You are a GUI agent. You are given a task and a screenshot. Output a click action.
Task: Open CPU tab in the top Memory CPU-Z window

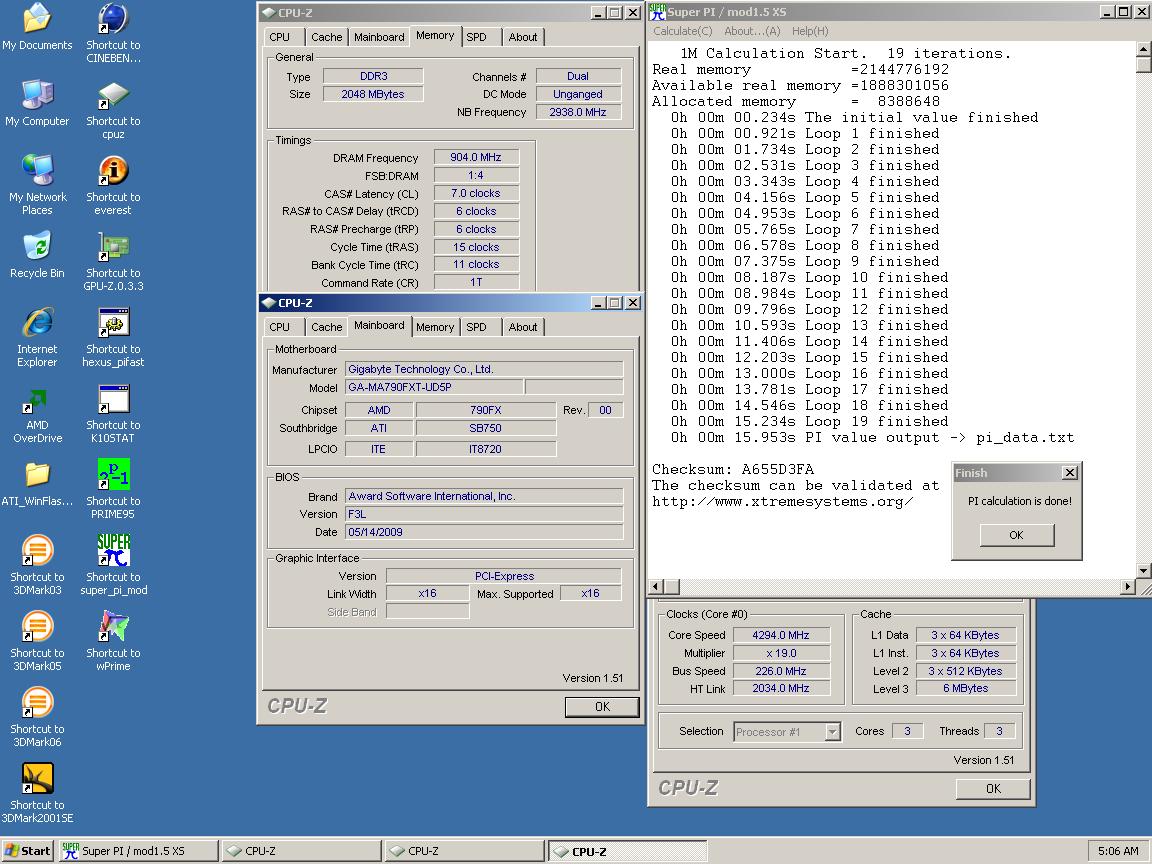pos(279,37)
